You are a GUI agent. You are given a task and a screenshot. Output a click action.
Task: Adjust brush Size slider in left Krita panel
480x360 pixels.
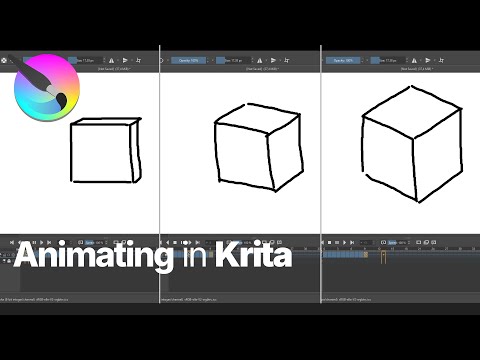[85, 60]
